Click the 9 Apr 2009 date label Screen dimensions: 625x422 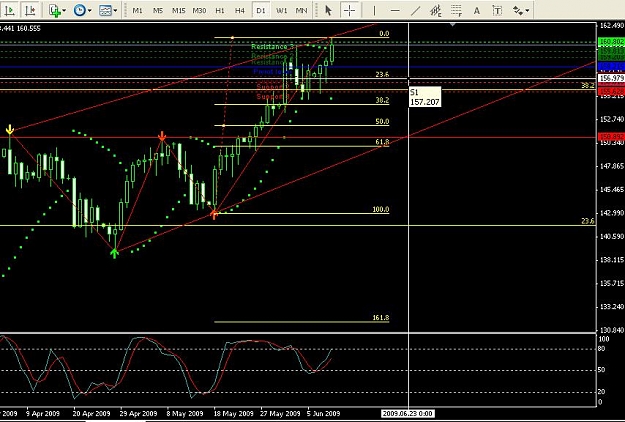(43, 413)
